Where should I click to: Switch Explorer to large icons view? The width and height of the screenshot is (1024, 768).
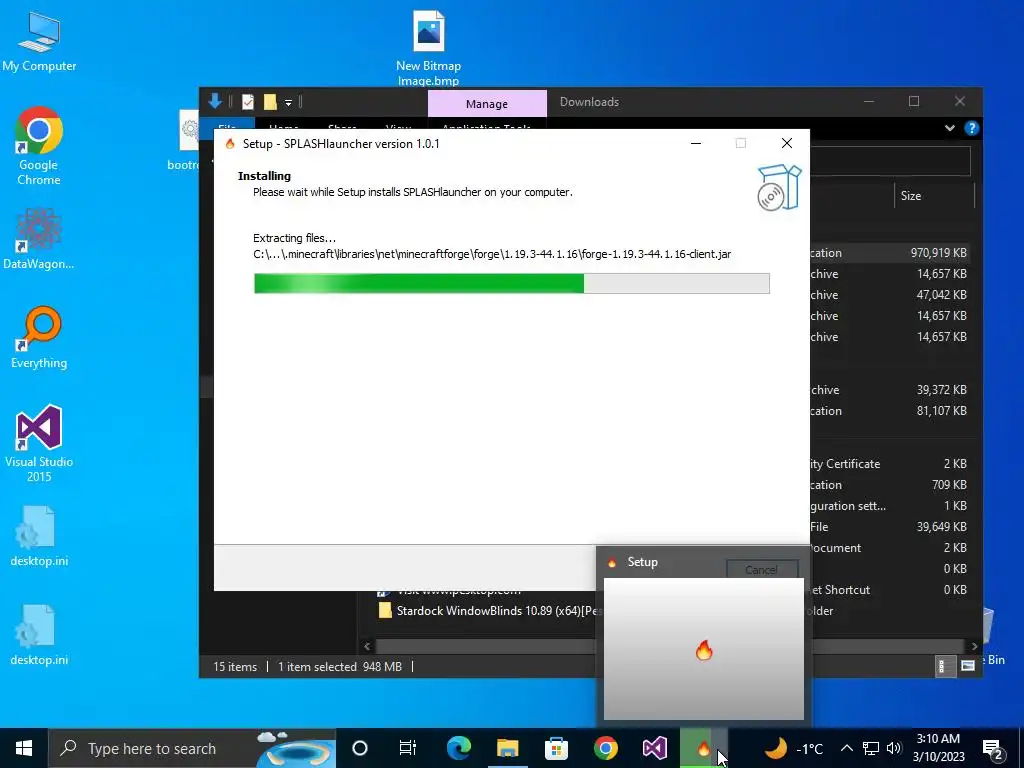(x=968, y=666)
